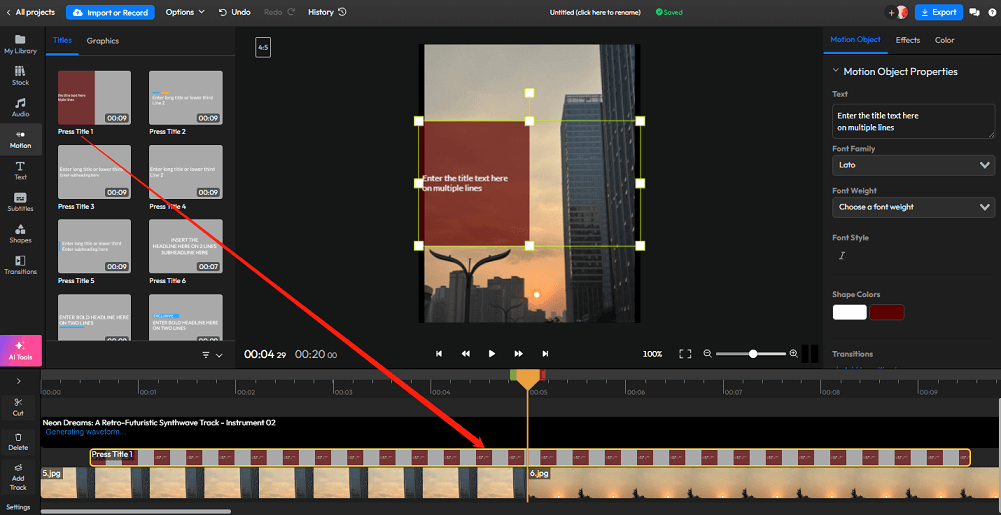Toggle italic font style
The width and height of the screenshot is (1001, 515).
(841, 256)
